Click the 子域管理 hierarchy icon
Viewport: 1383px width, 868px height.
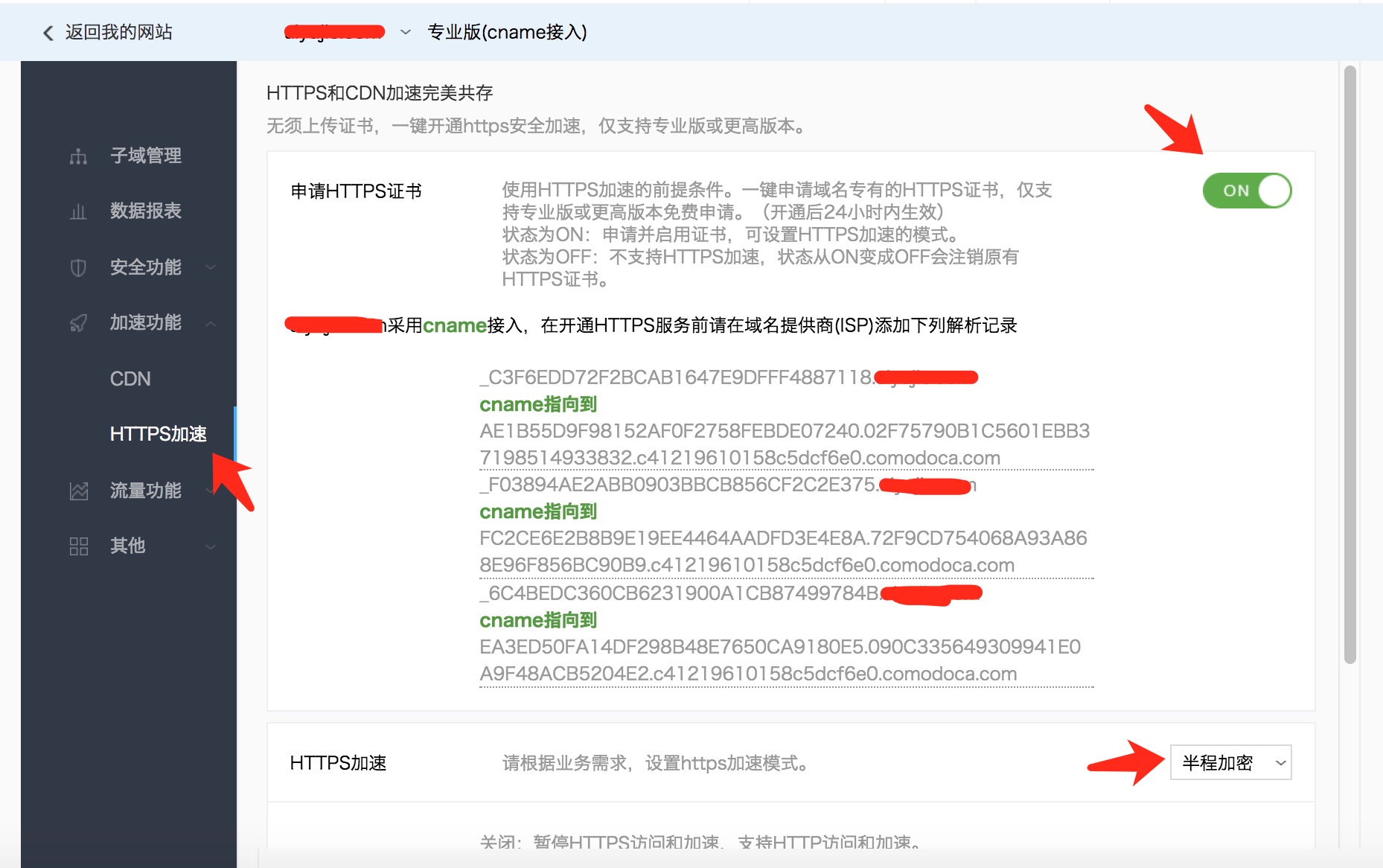78,156
